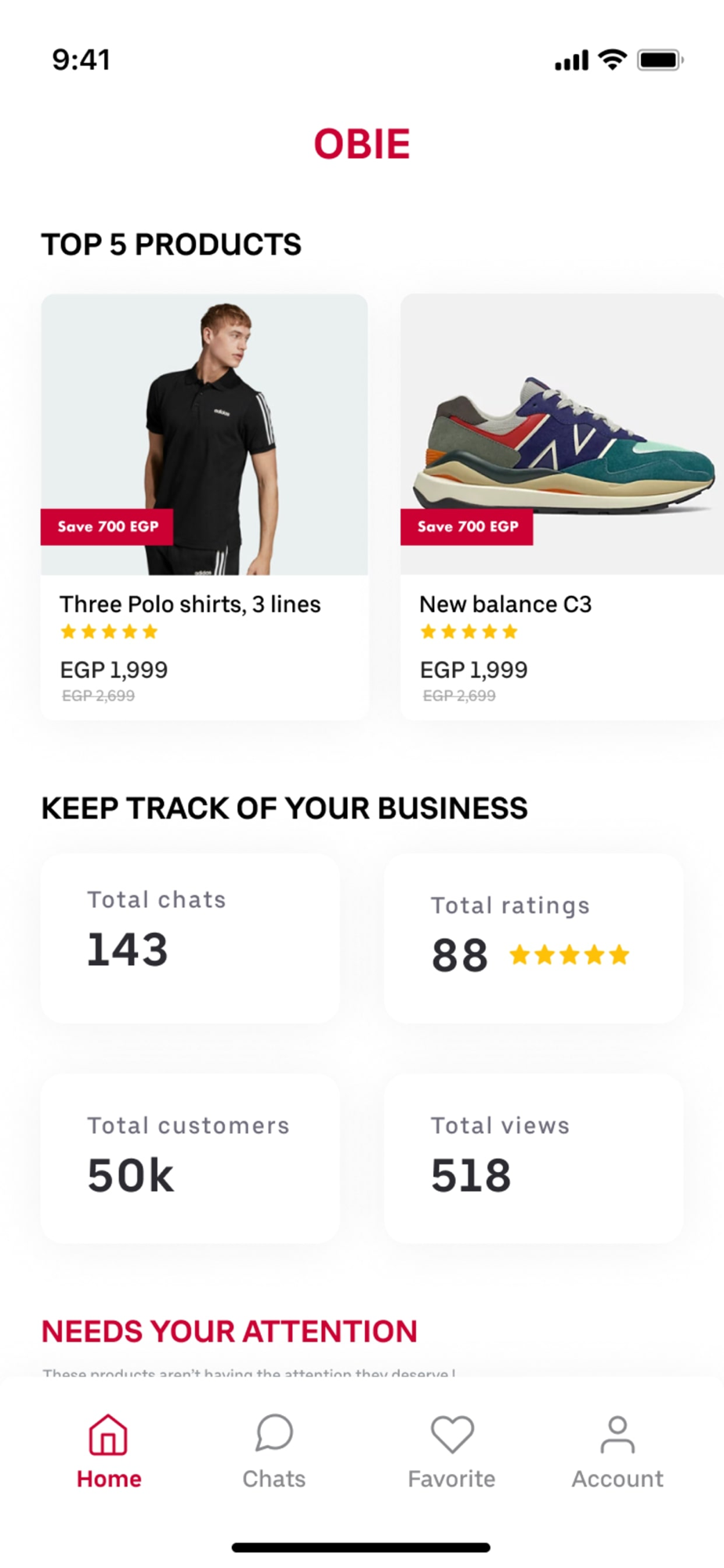Click the New balance C3 title
724x1568 pixels.
pos(505,604)
